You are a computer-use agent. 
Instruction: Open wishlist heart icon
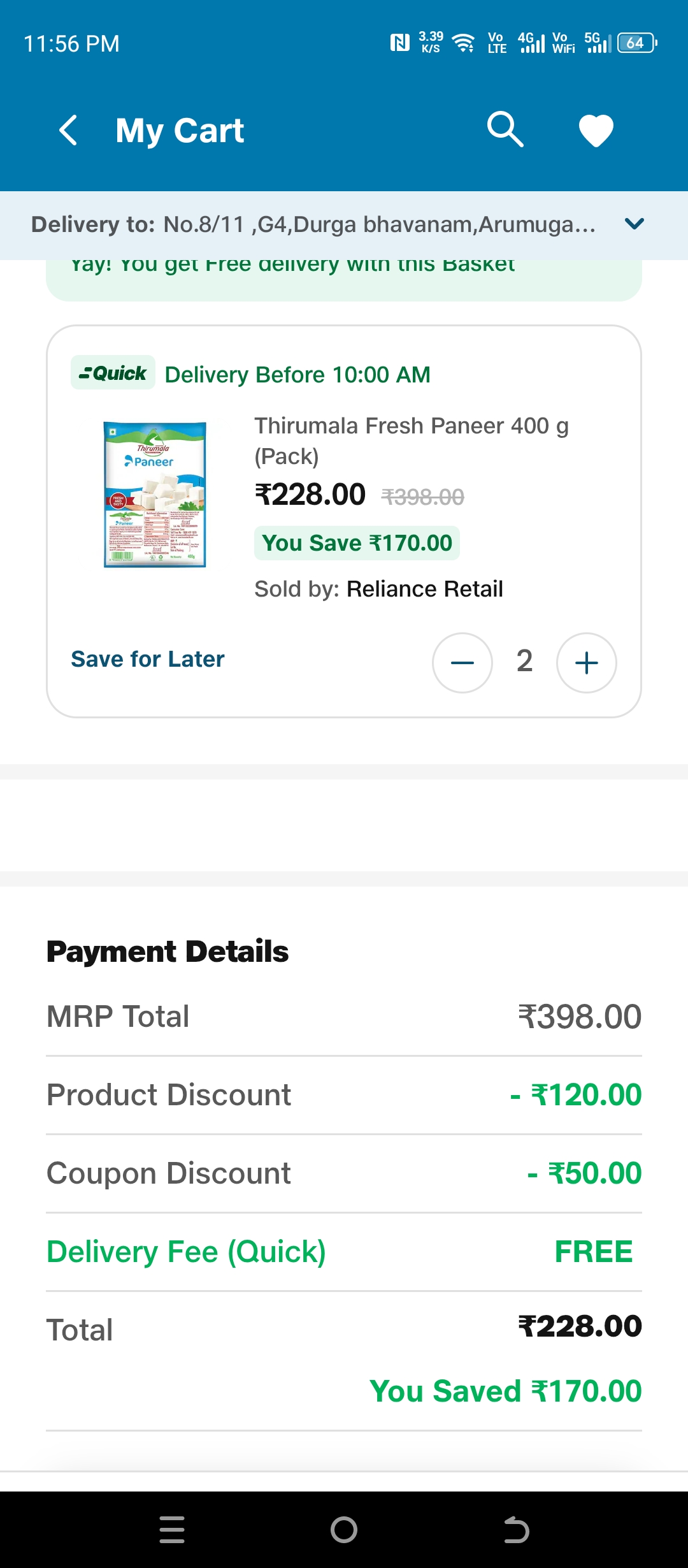pyautogui.click(x=596, y=131)
